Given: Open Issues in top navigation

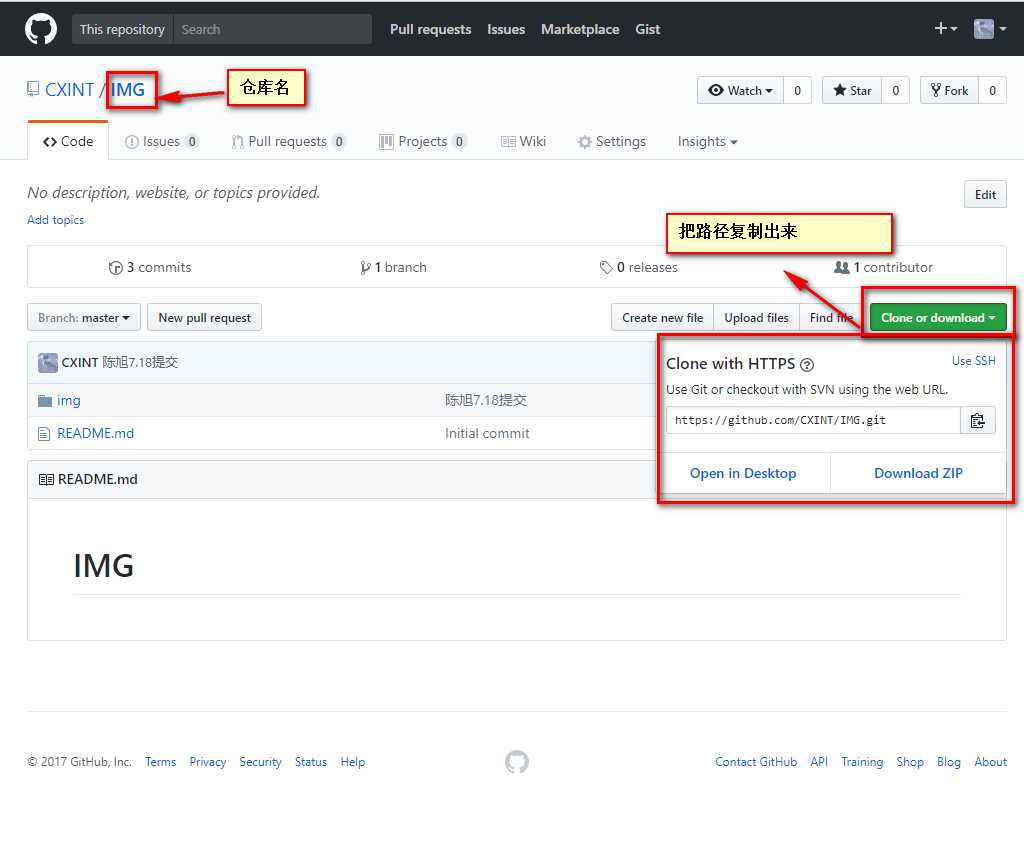Looking at the screenshot, I should tap(506, 29).
